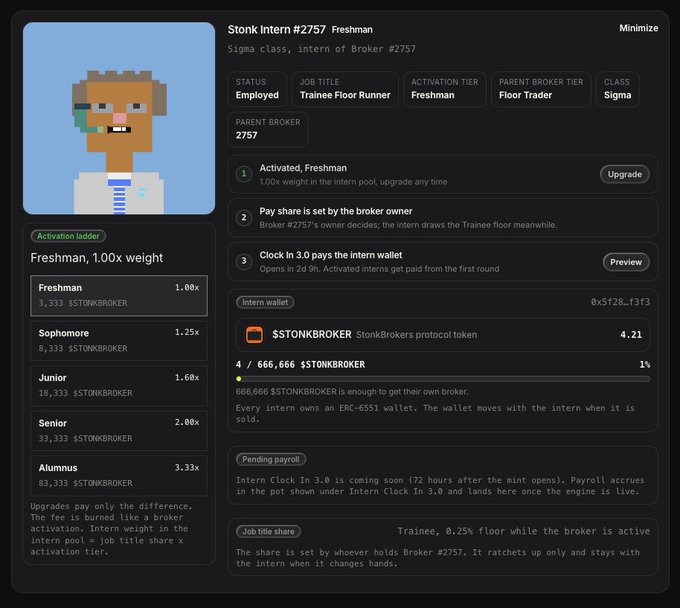
Task: Click the 1% progress value
Action: click(x=644, y=364)
